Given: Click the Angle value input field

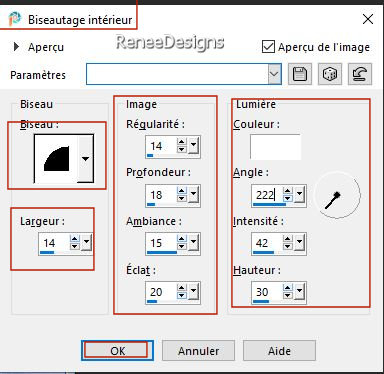Looking at the screenshot, I should click(267, 195).
